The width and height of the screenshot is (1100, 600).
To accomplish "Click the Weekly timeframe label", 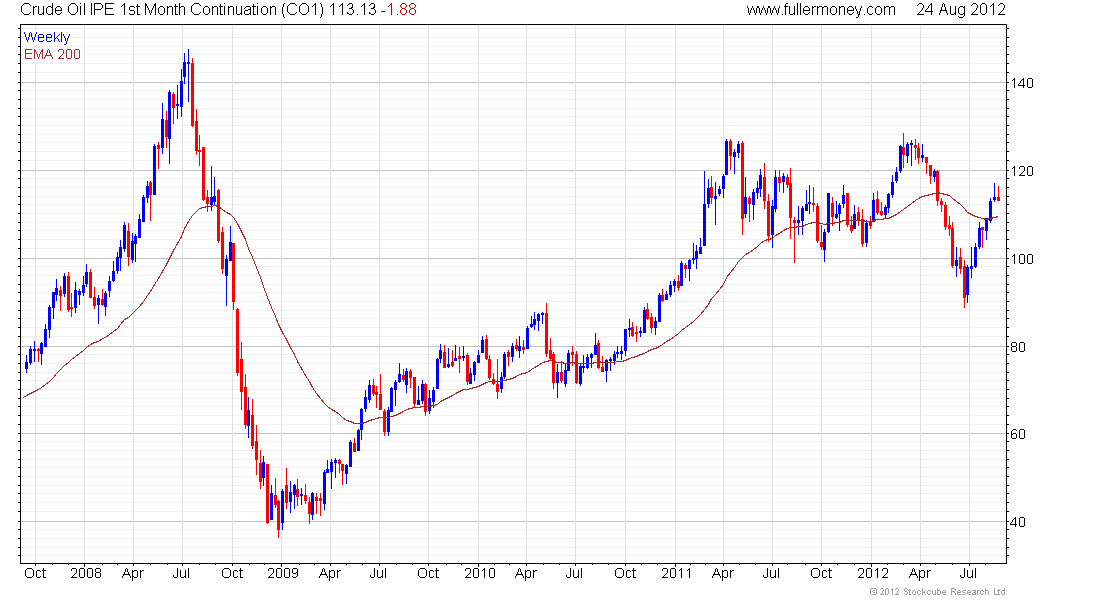I will (47, 37).
